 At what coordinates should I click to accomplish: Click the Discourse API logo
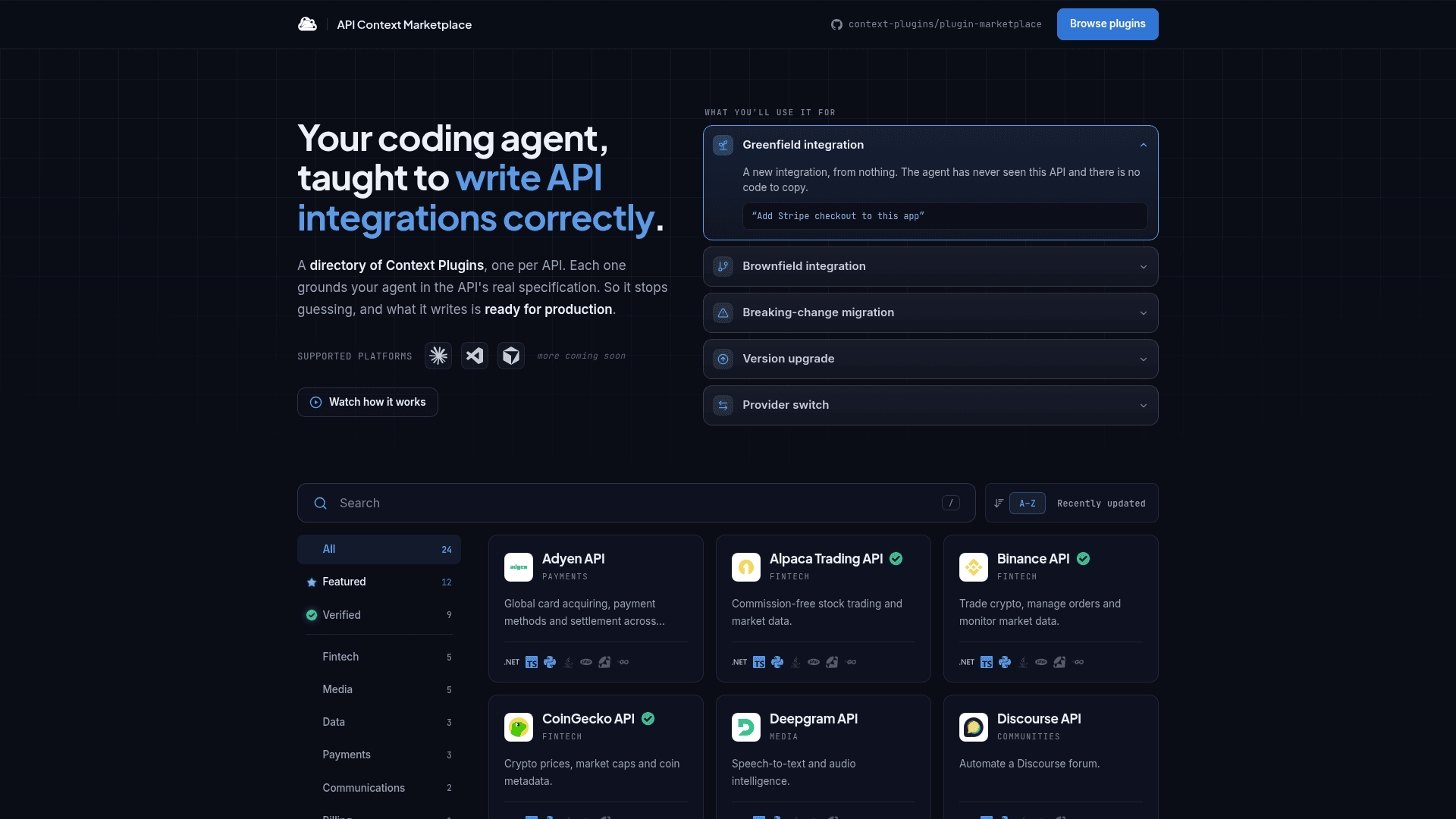pos(974,727)
